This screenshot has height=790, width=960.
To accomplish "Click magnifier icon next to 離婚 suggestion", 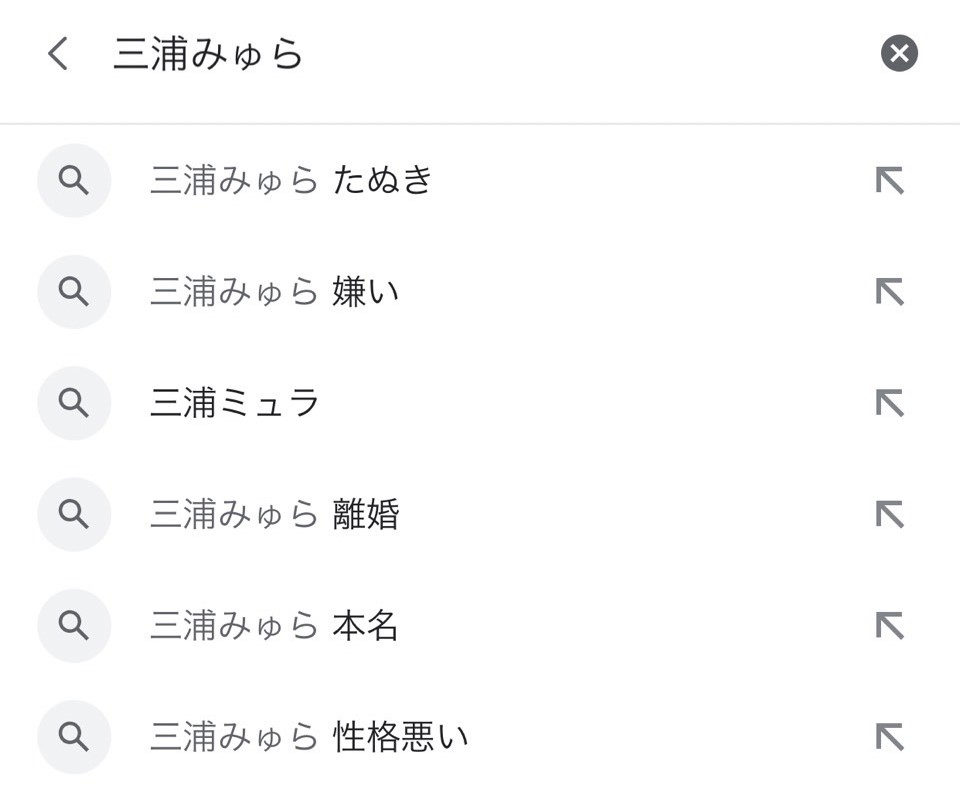I will [74, 514].
